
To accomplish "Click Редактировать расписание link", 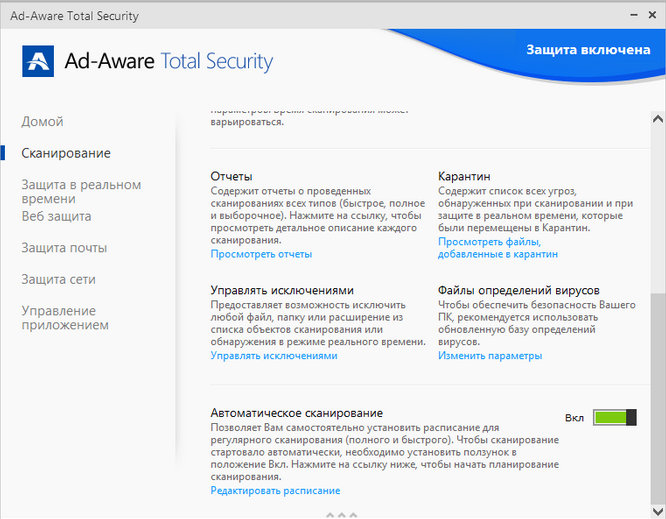I will (275, 491).
